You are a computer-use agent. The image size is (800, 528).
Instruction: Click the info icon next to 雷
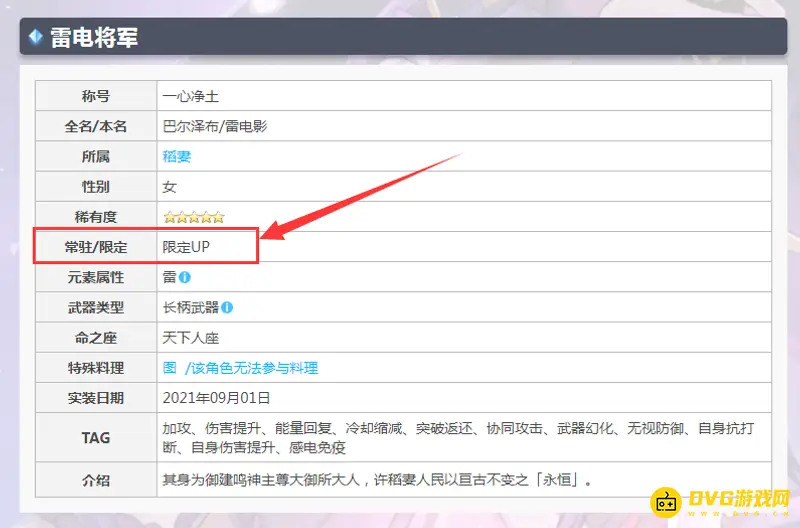(x=185, y=277)
